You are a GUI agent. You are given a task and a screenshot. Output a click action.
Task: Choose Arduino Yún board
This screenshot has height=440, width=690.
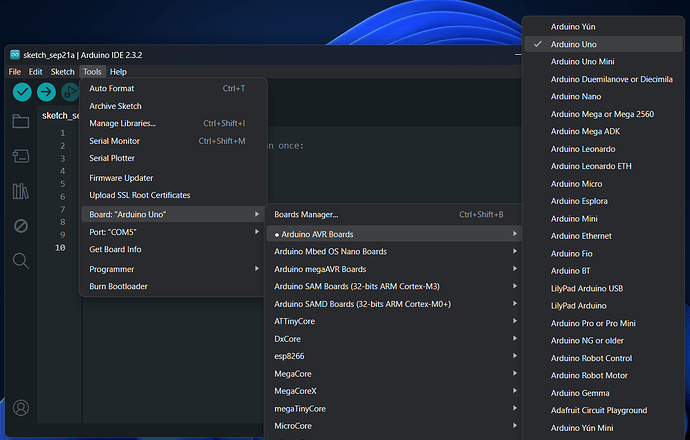point(603,27)
